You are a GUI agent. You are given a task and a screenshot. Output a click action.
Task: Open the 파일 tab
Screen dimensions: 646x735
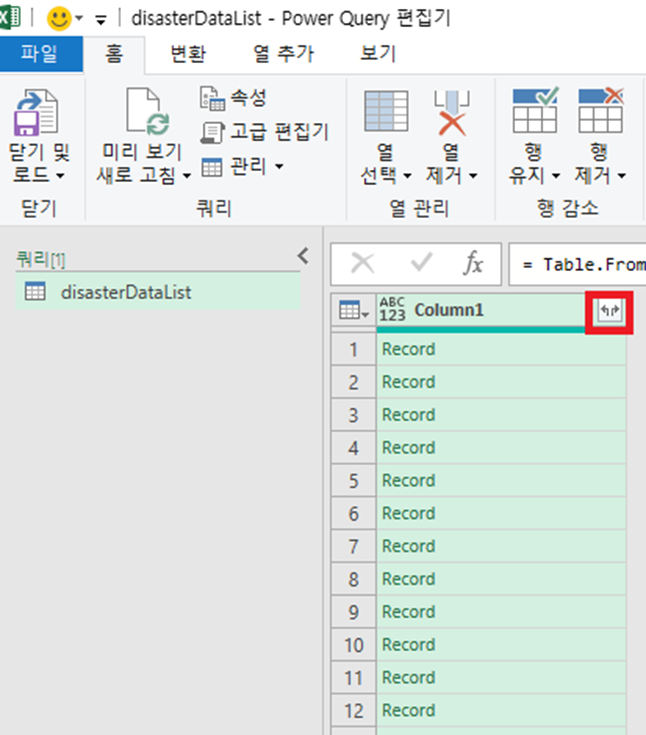[41, 53]
